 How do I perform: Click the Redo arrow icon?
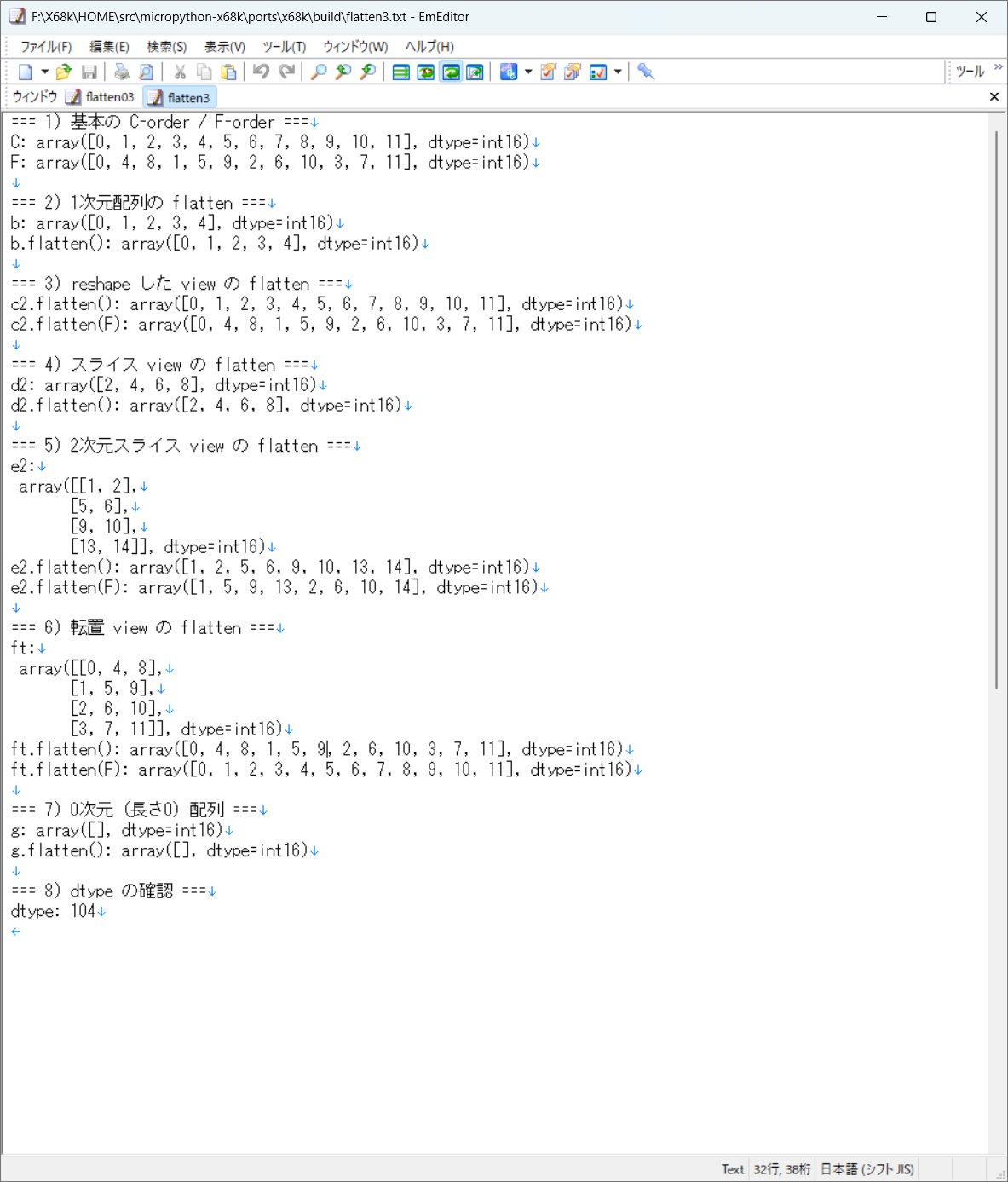[x=287, y=72]
